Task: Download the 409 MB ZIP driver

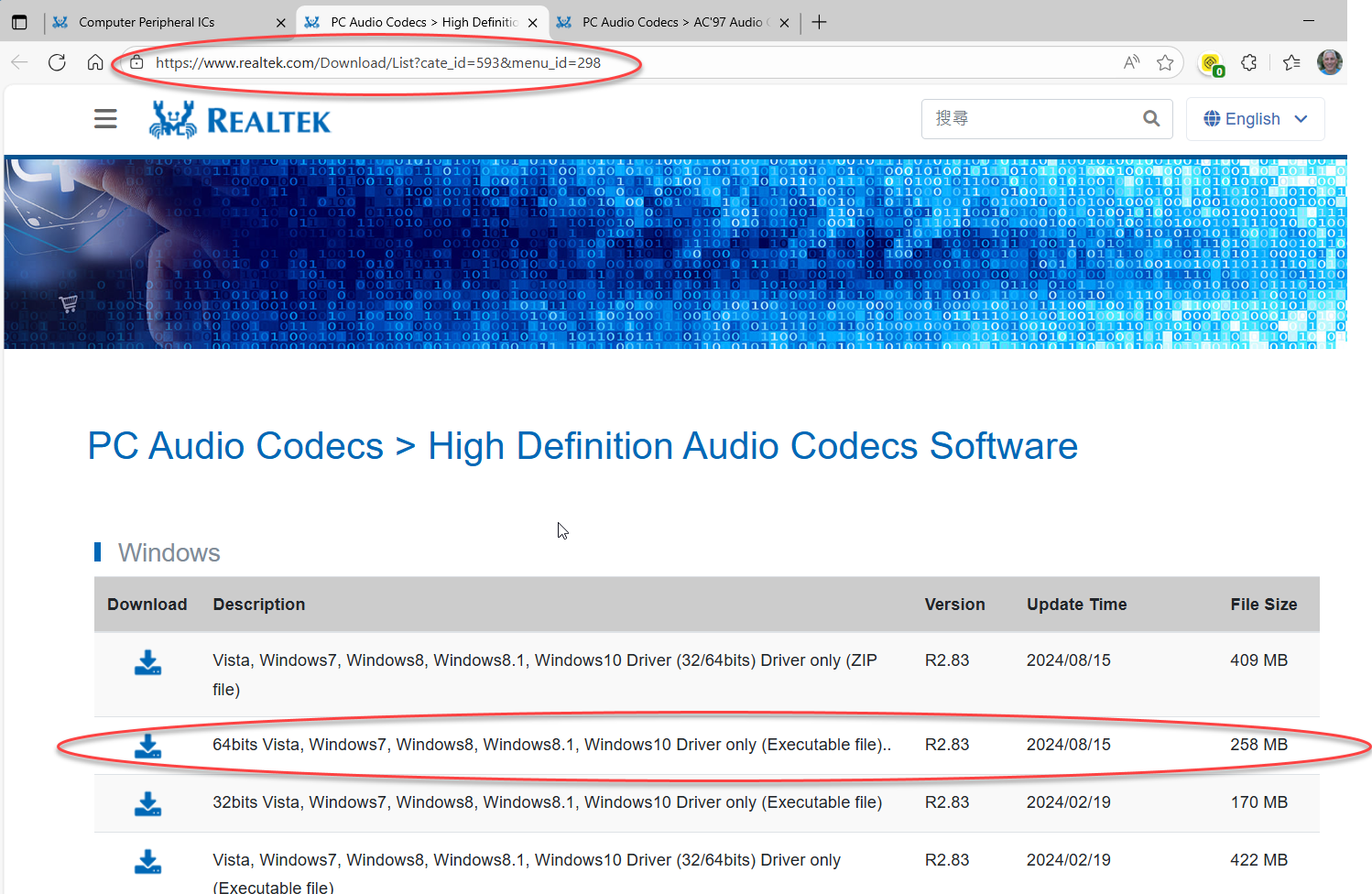Action: click(x=147, y=662)
